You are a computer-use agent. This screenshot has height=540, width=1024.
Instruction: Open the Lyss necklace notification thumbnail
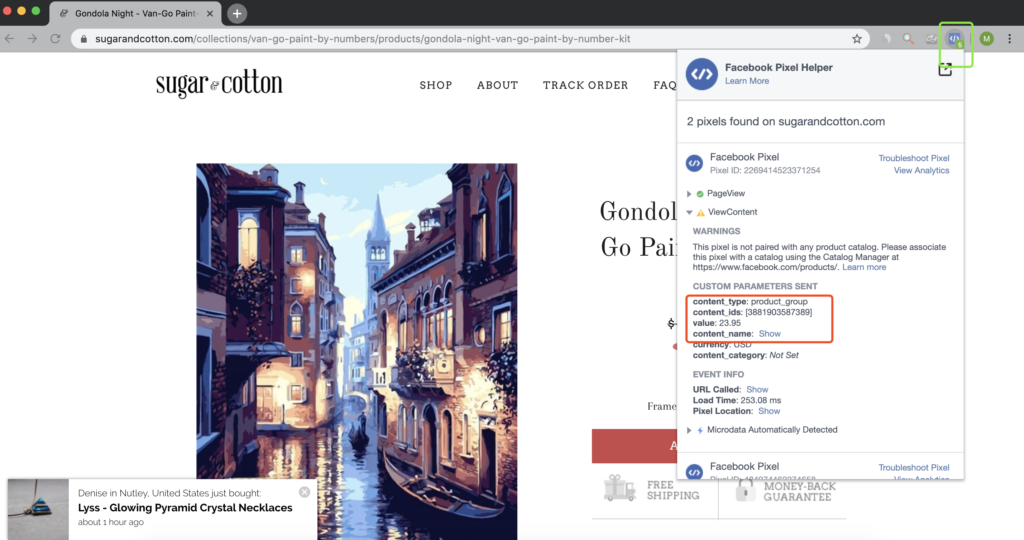click(x=38, y=509)
